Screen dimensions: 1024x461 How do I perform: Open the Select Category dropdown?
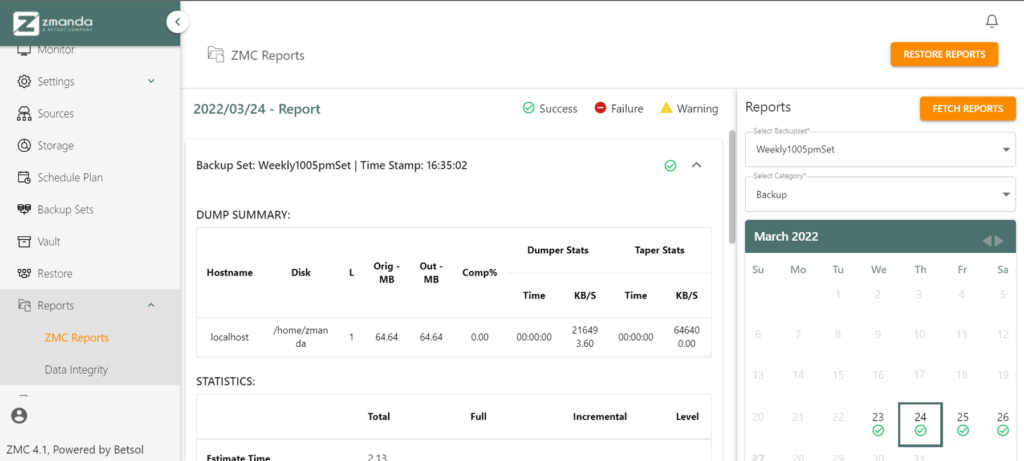coord(880,194)
